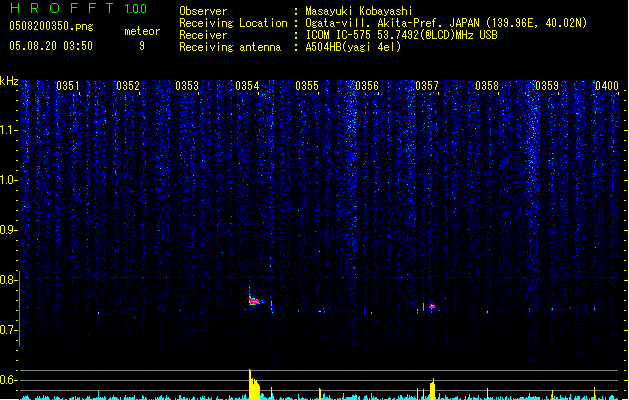Click the 0400 time marker
The image size is (629, 400).
coord(607,86)
